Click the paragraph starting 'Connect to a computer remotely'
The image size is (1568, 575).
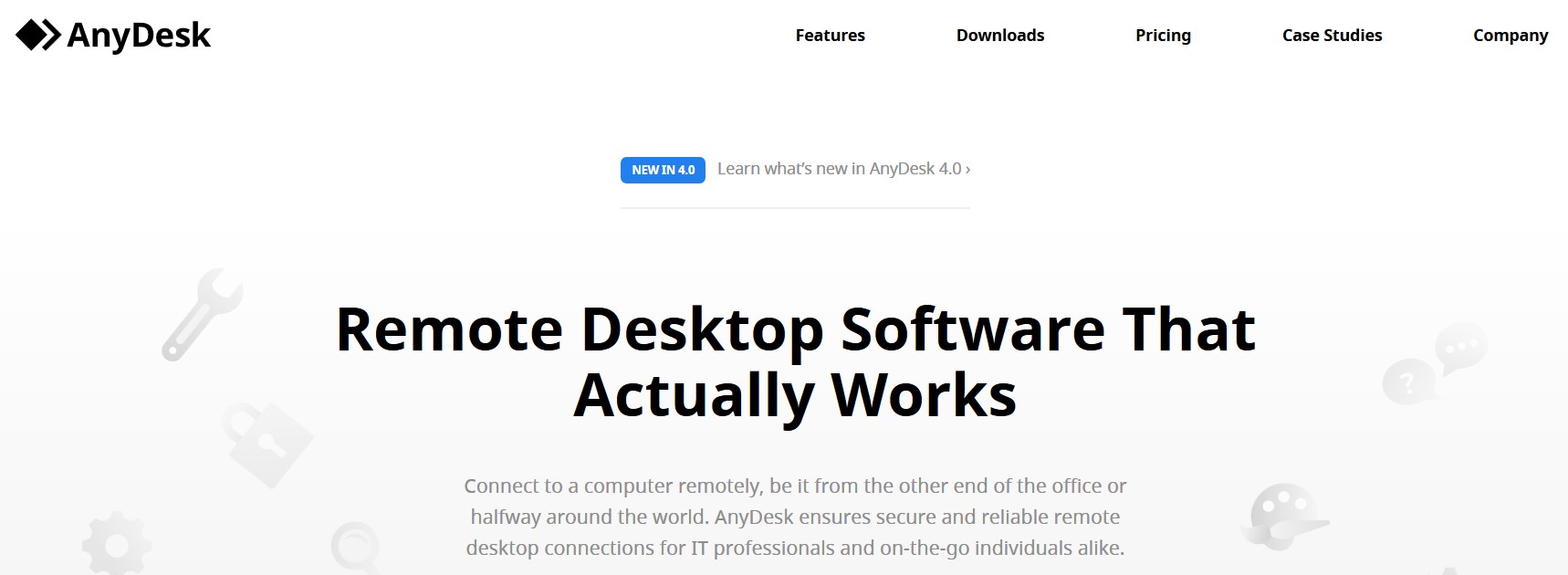(795, 517)
